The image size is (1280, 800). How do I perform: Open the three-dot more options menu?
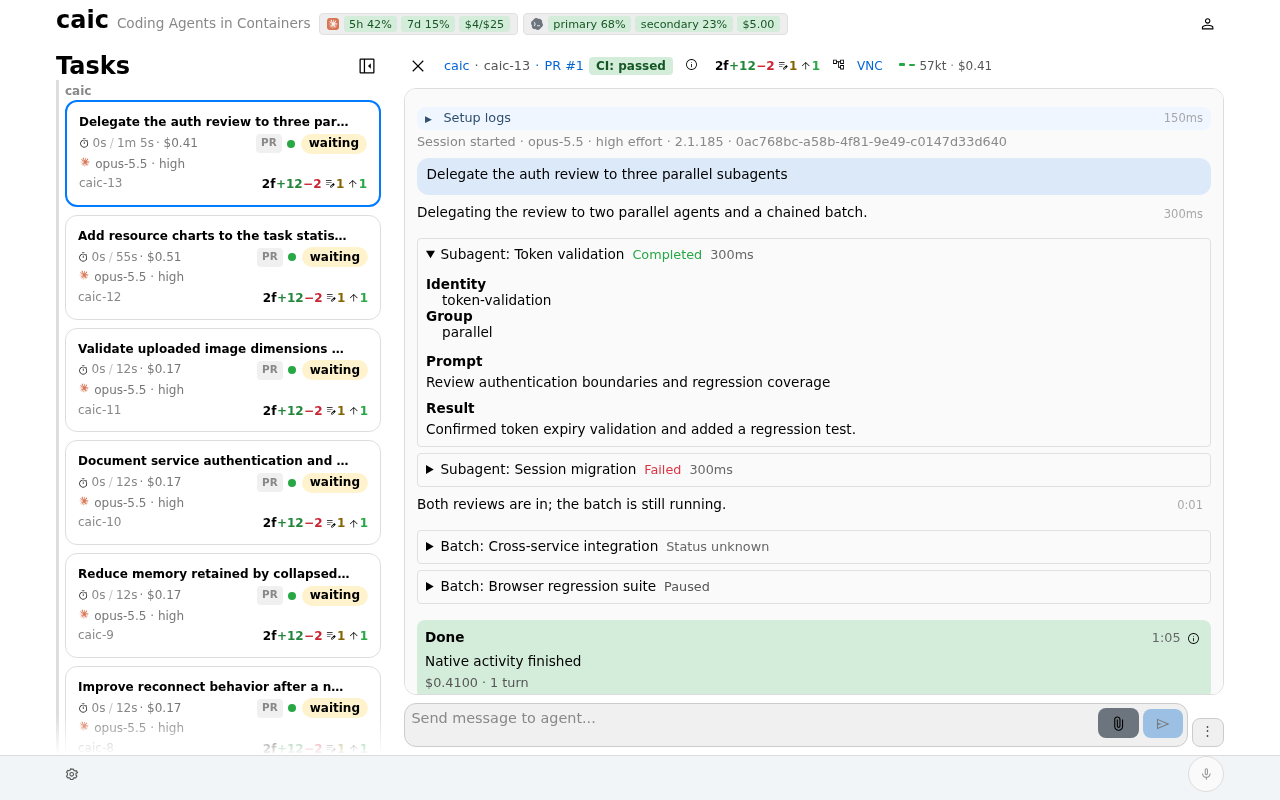pyautogui.click(x=1207, y=732)
